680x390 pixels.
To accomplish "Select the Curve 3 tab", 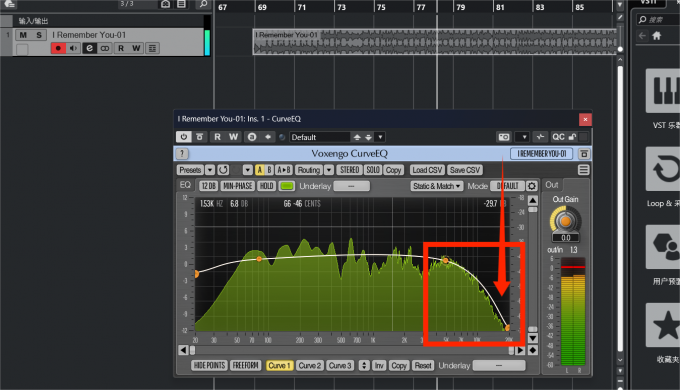I will point(340,366).
